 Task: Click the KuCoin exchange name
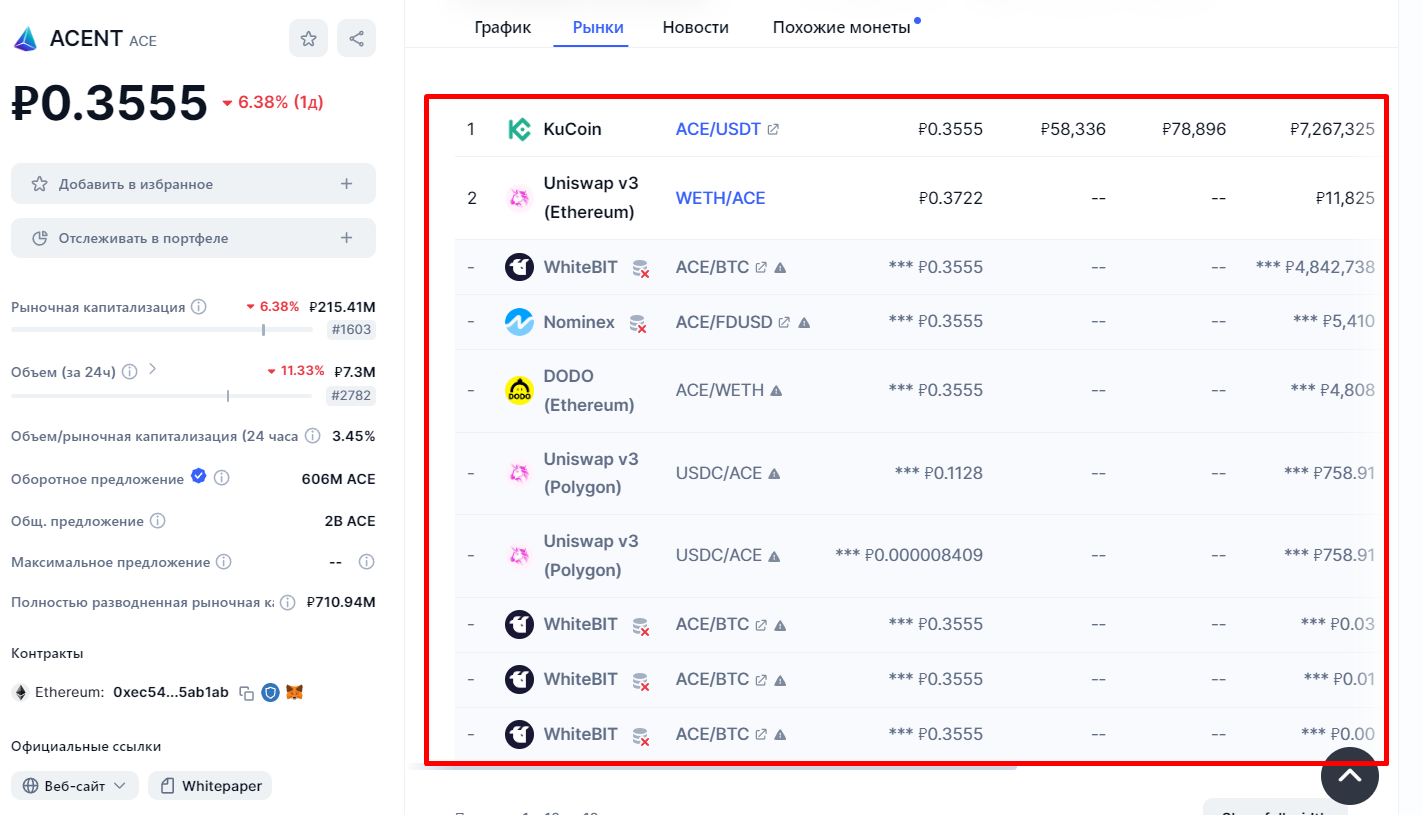click(x=572, y=129)
